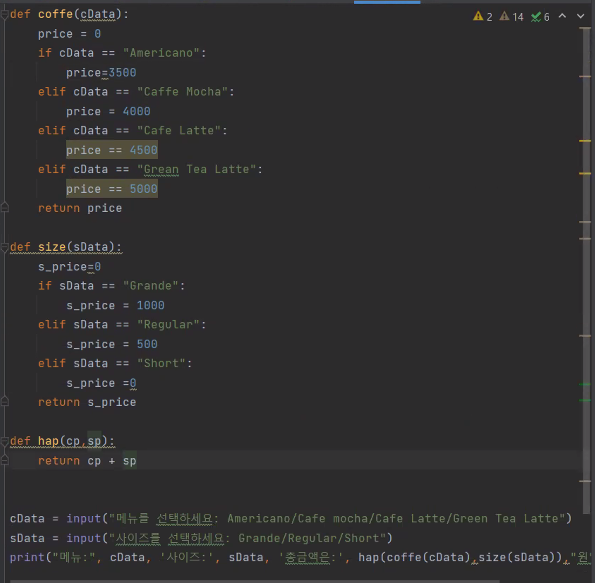Click the line return price
The height and width of the screenshot is (583, 595).
coord(80,208)
